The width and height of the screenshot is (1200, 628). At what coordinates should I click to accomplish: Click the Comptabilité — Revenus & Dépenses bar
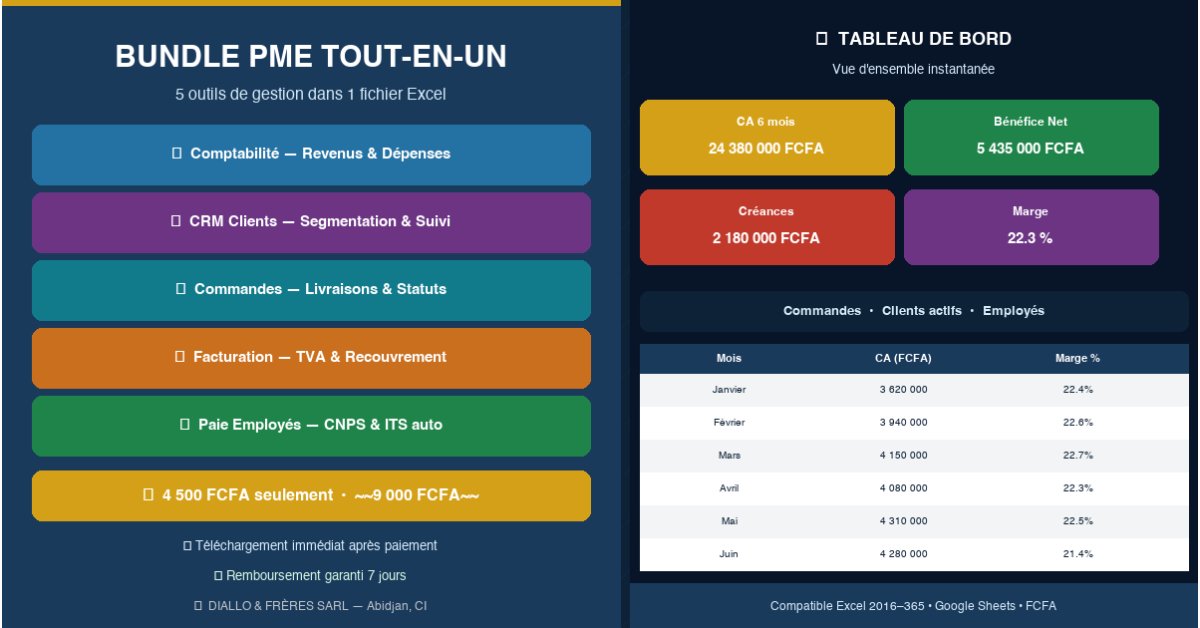coord(311,154)
